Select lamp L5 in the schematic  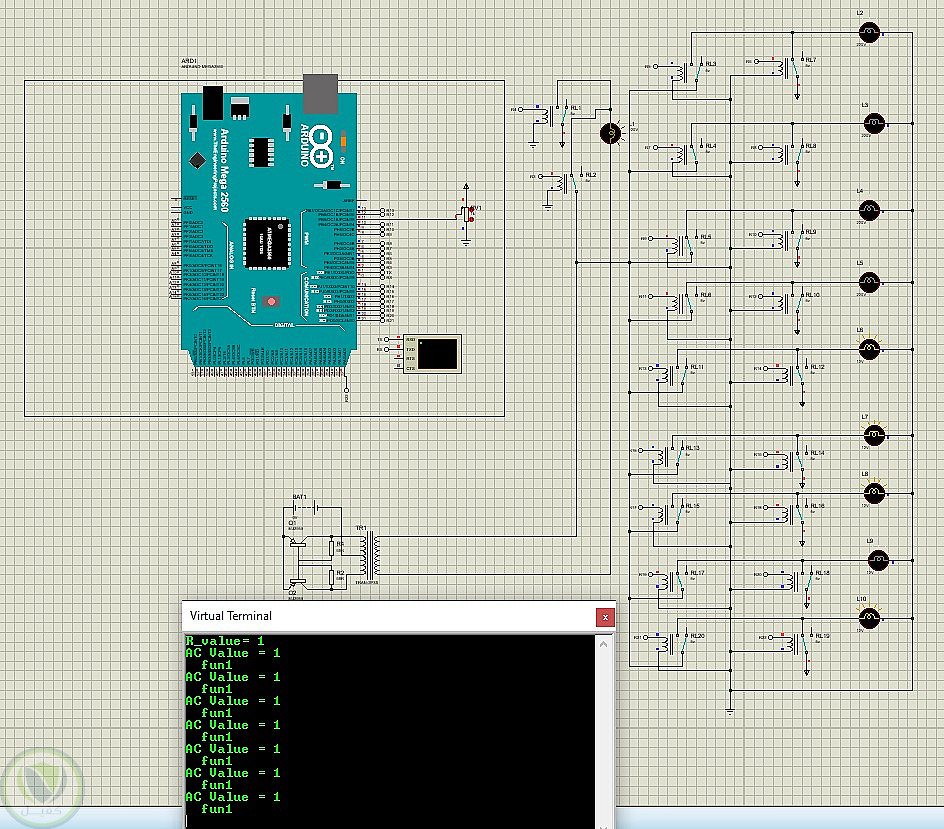(869, 282)
